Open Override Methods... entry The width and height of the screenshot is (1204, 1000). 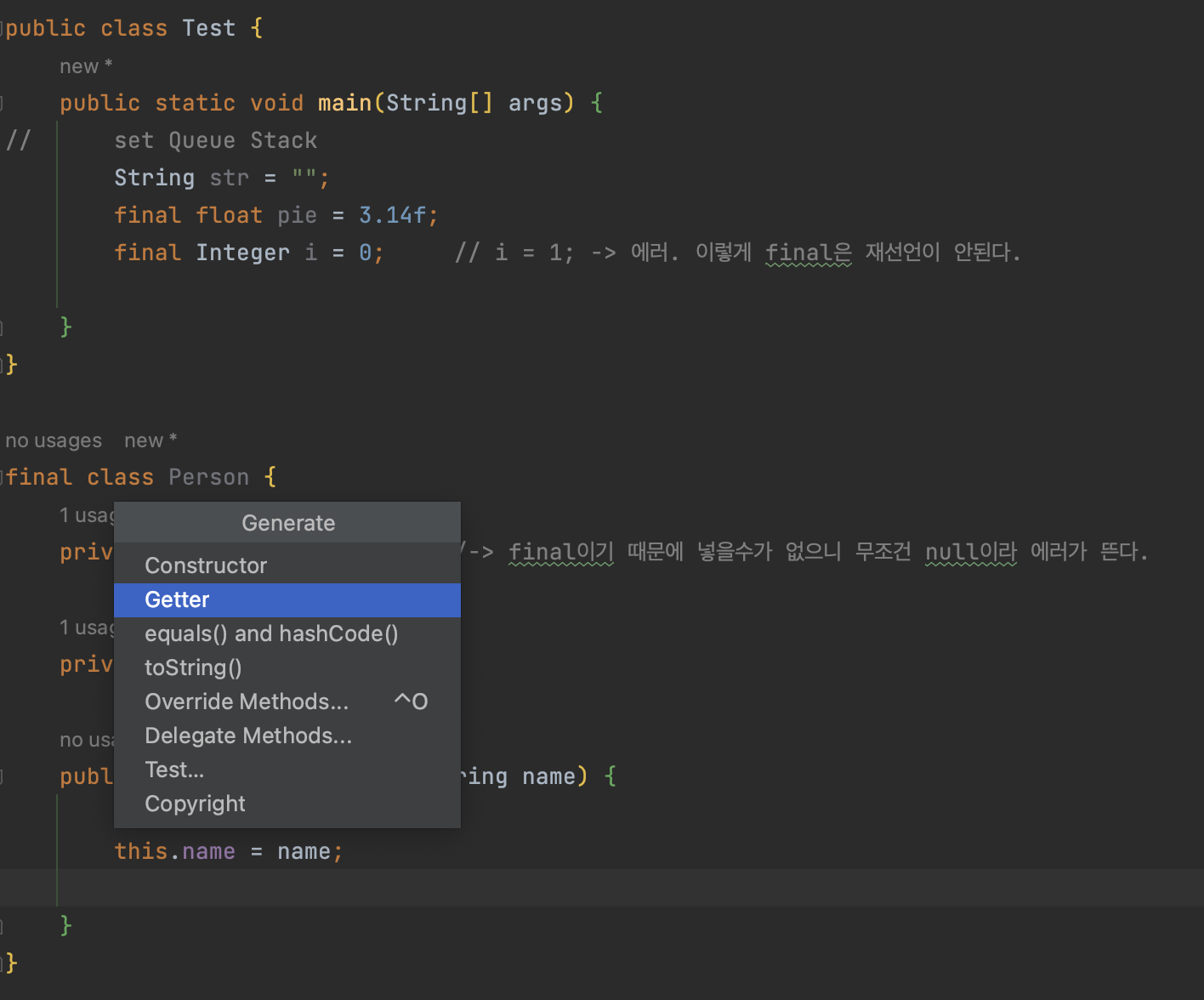[287, 702]
